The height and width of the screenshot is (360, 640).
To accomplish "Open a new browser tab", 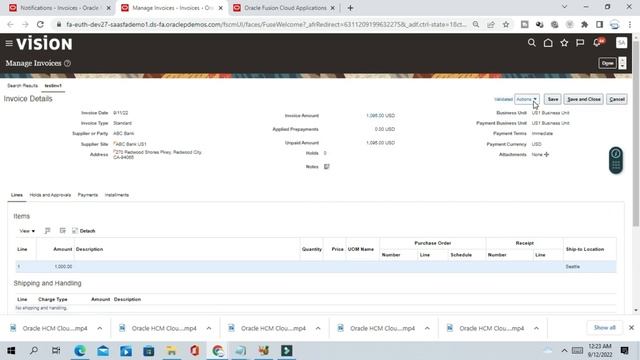I will tap(350, 8).
